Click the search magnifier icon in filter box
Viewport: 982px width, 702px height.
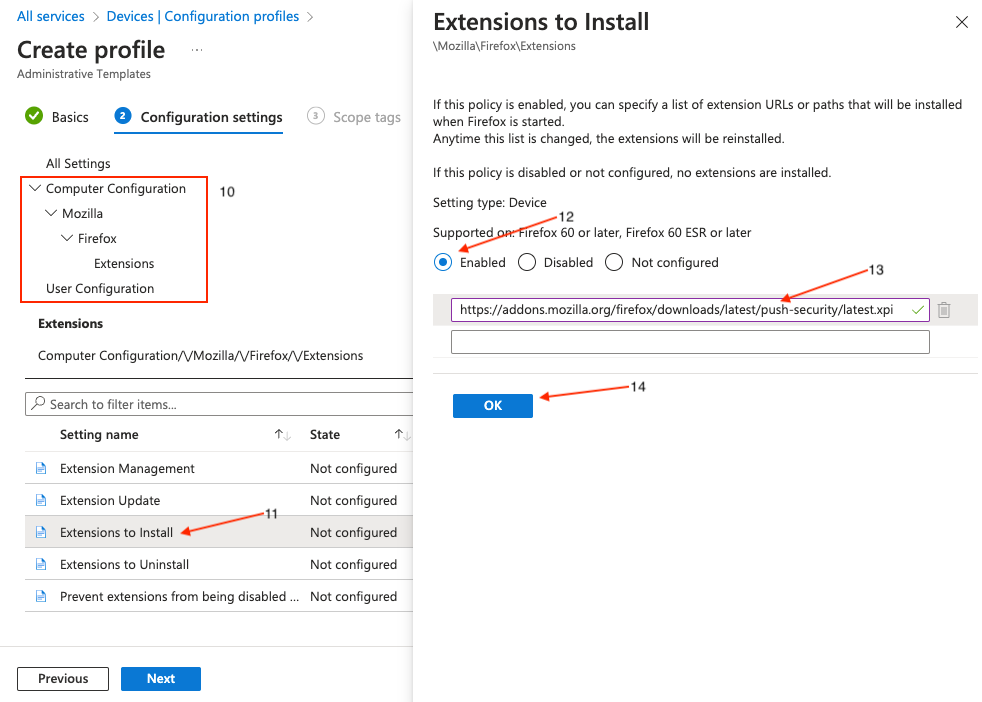pyautogui.click(x=38, y=403)
